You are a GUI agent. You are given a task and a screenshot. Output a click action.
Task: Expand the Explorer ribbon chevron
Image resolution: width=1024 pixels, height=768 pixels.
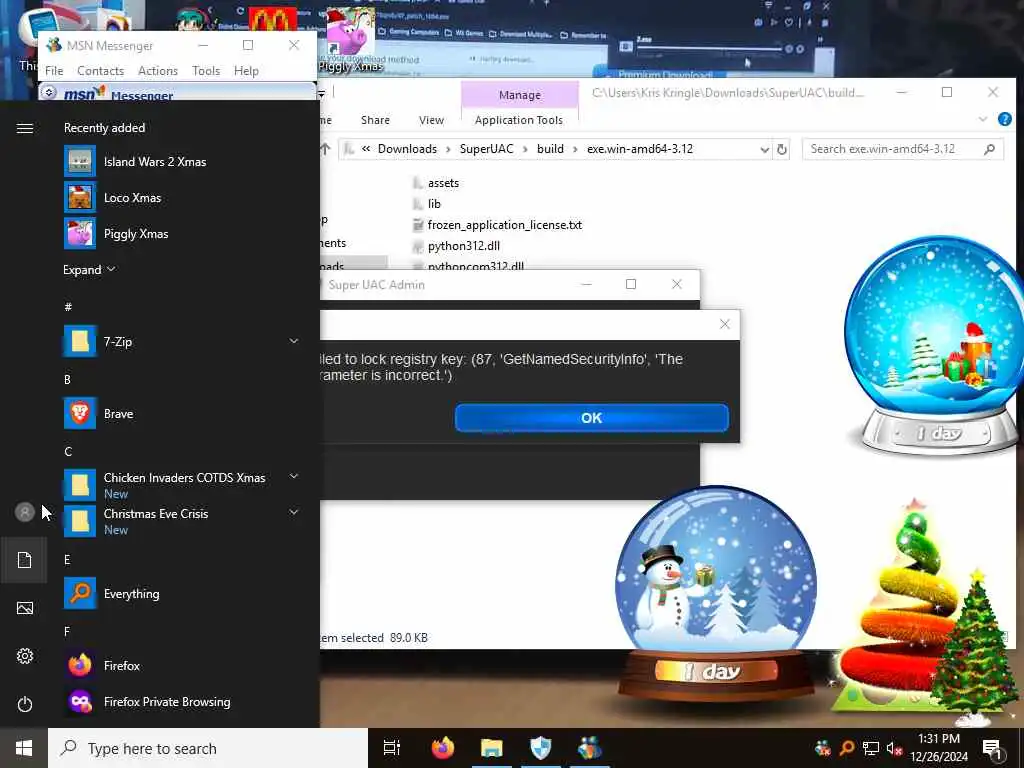point(983,120)
